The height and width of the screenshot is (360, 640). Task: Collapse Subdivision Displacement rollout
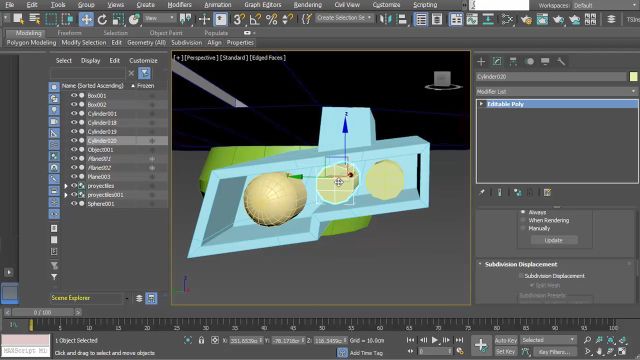pyautogui.click(x=480, y=264)
